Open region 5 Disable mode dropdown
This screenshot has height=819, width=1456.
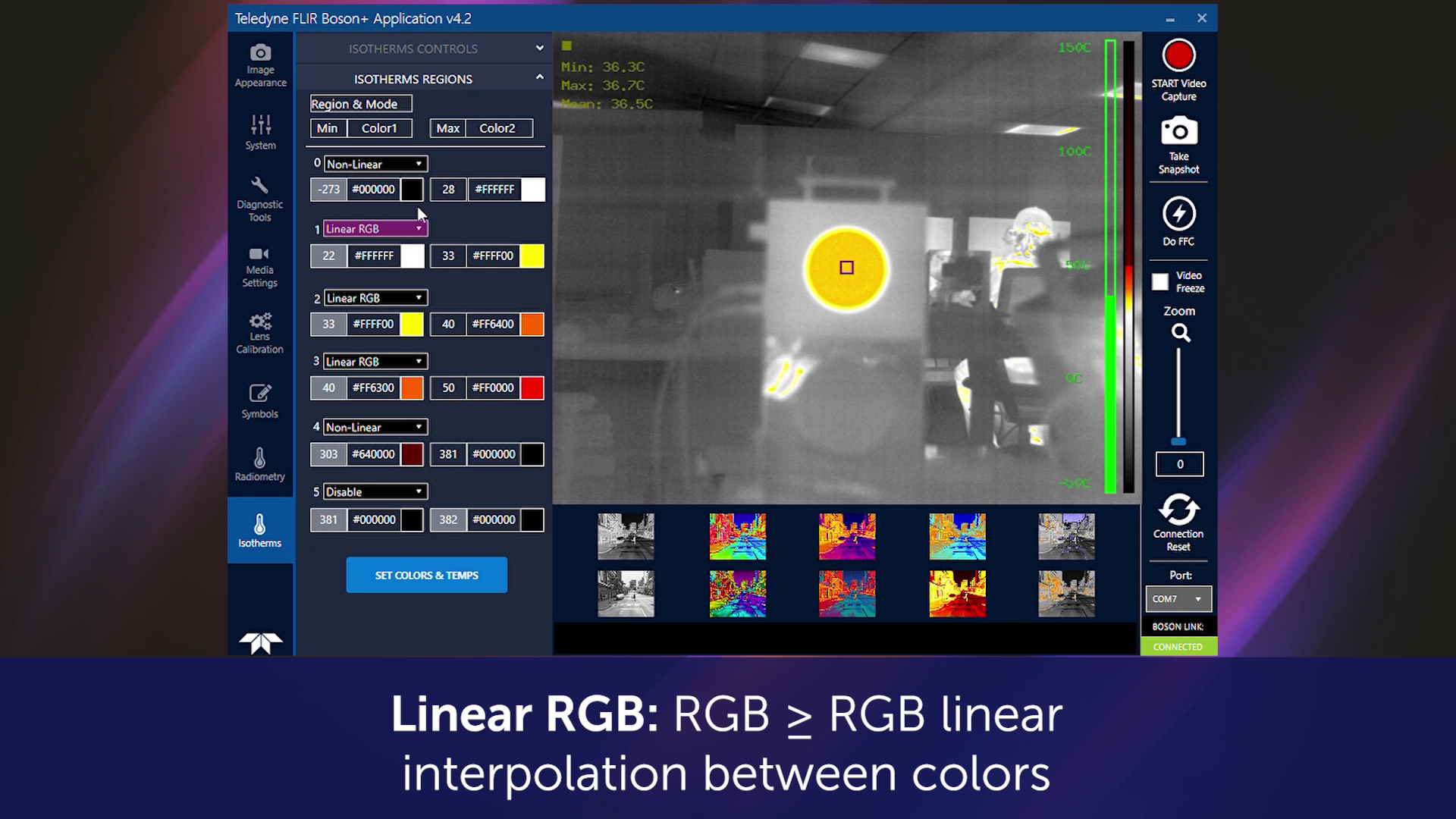pos(375,491)
